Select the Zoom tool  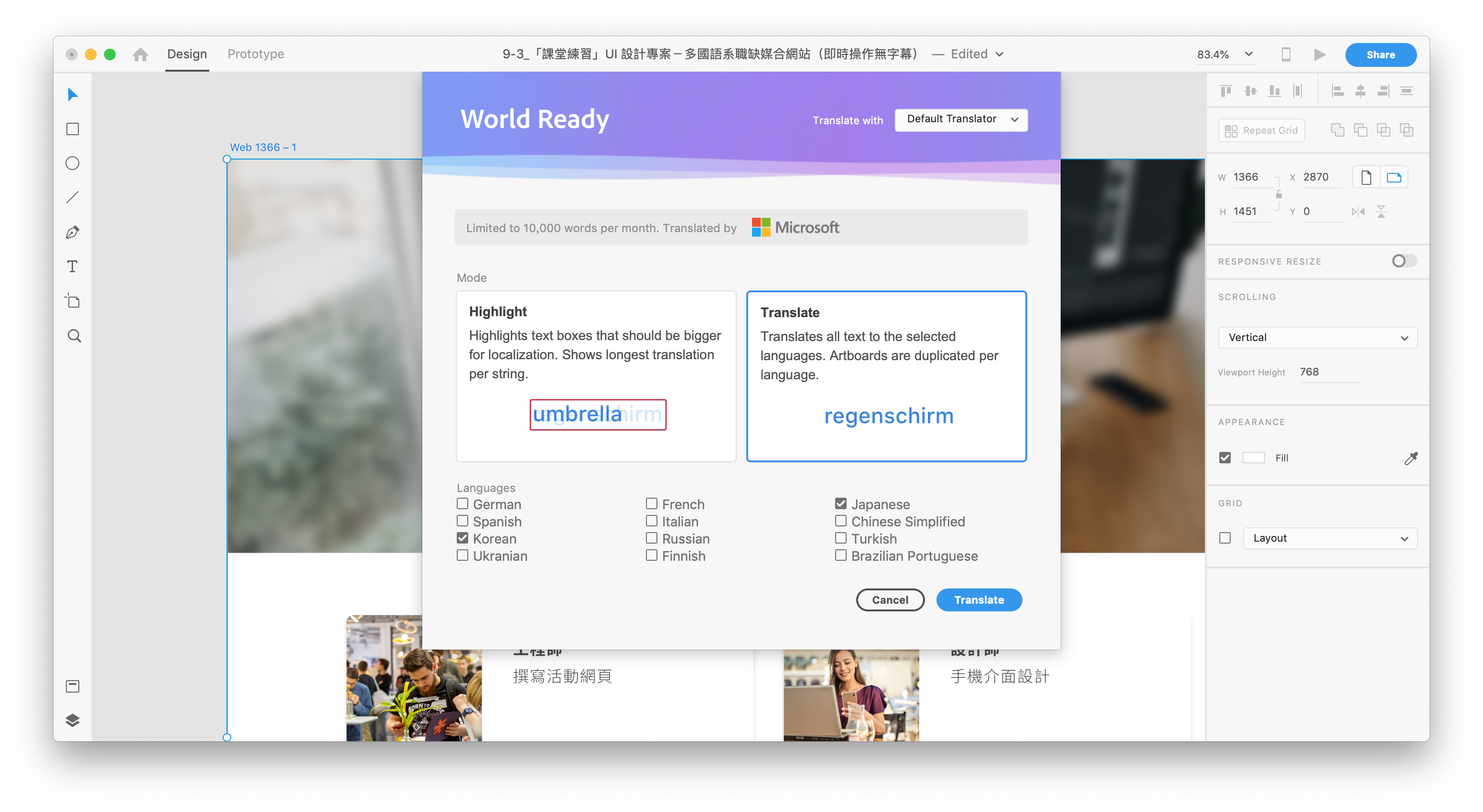pos(74,336)
